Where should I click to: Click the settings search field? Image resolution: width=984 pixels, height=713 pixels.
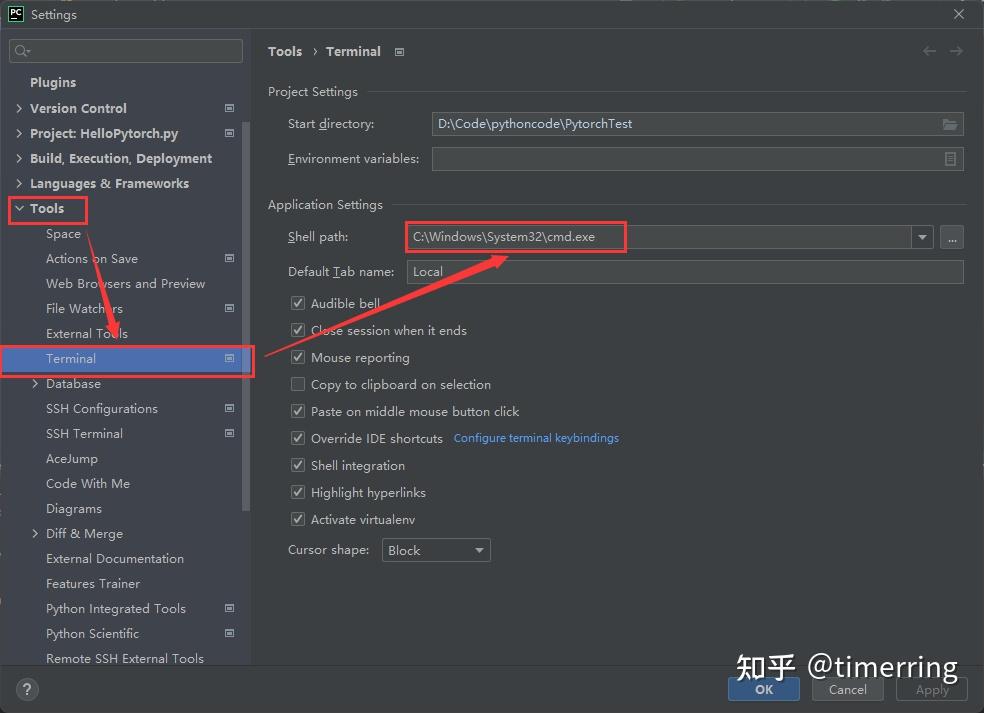125,50
